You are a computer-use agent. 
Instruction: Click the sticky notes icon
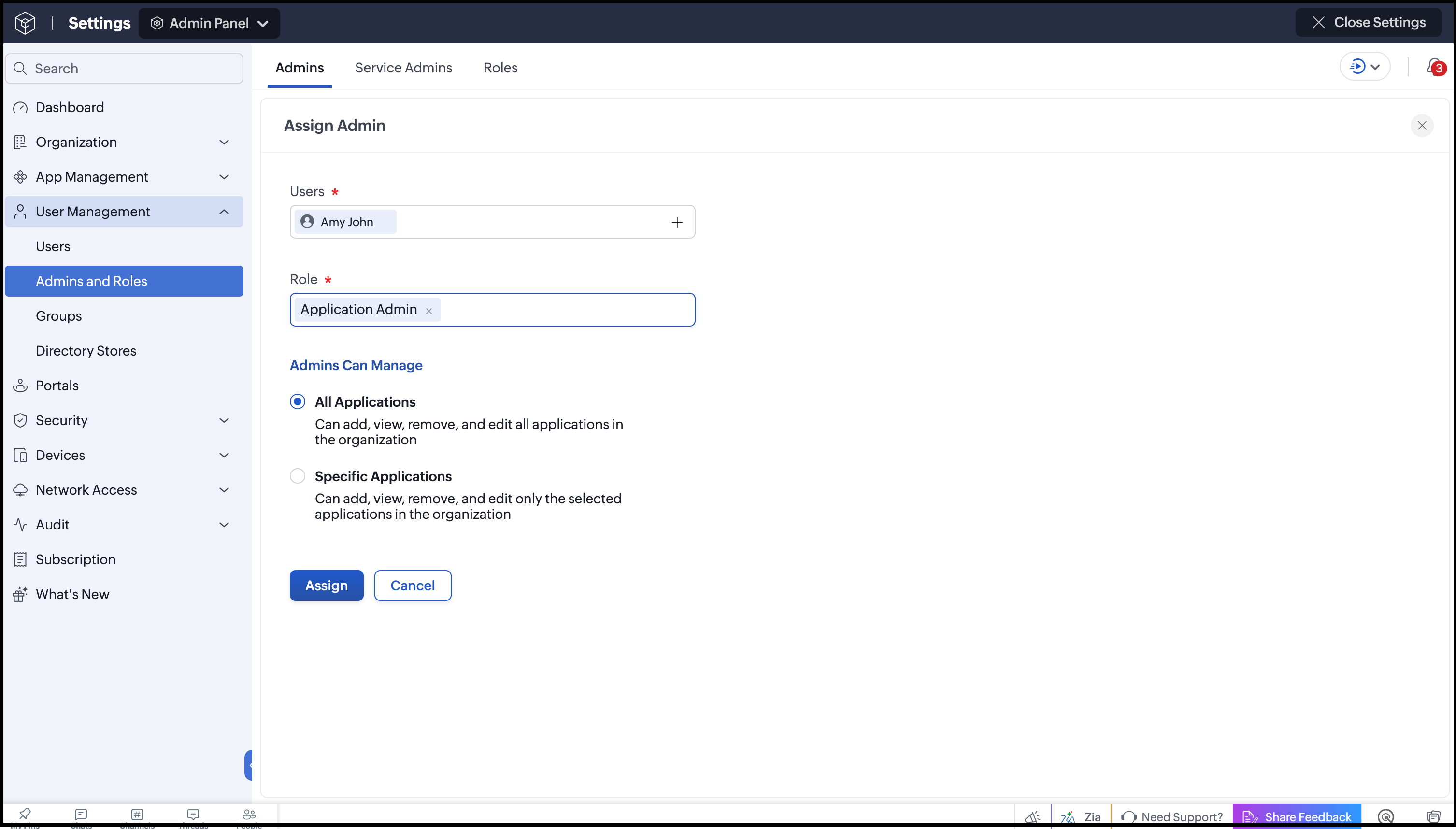click(1433, 817)
